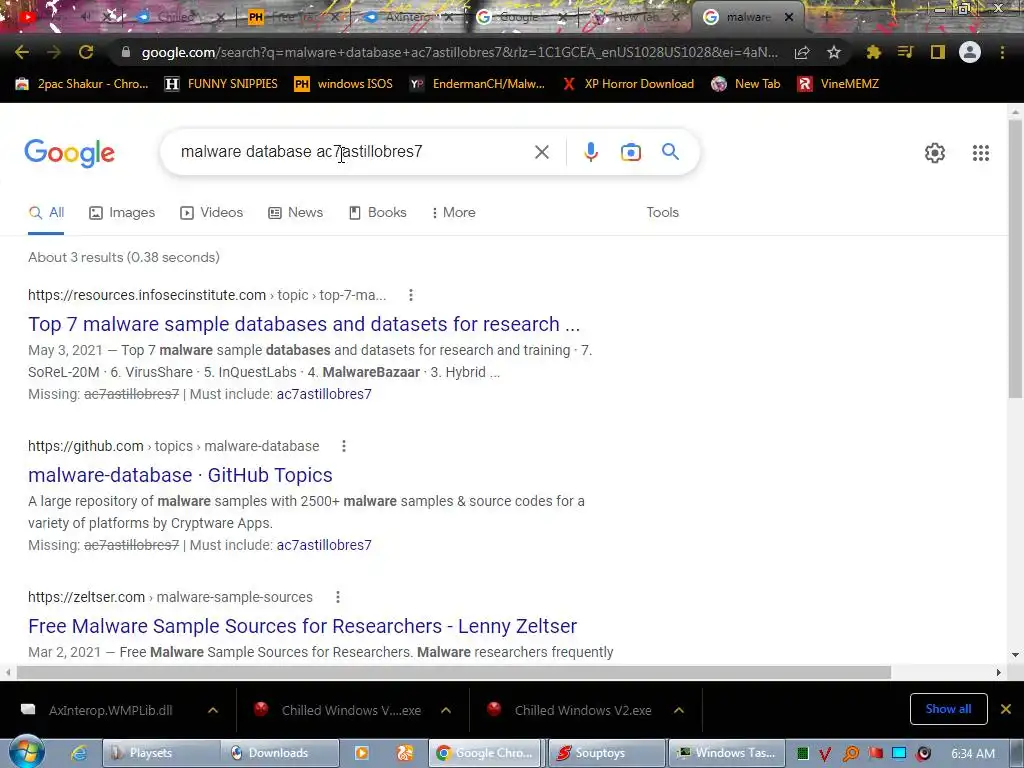The height and width of the screenshot is (768, 1024).
Task: Click the vertical scrollbar thumb
Action: pyautogui.click(x=1015, y=258)
